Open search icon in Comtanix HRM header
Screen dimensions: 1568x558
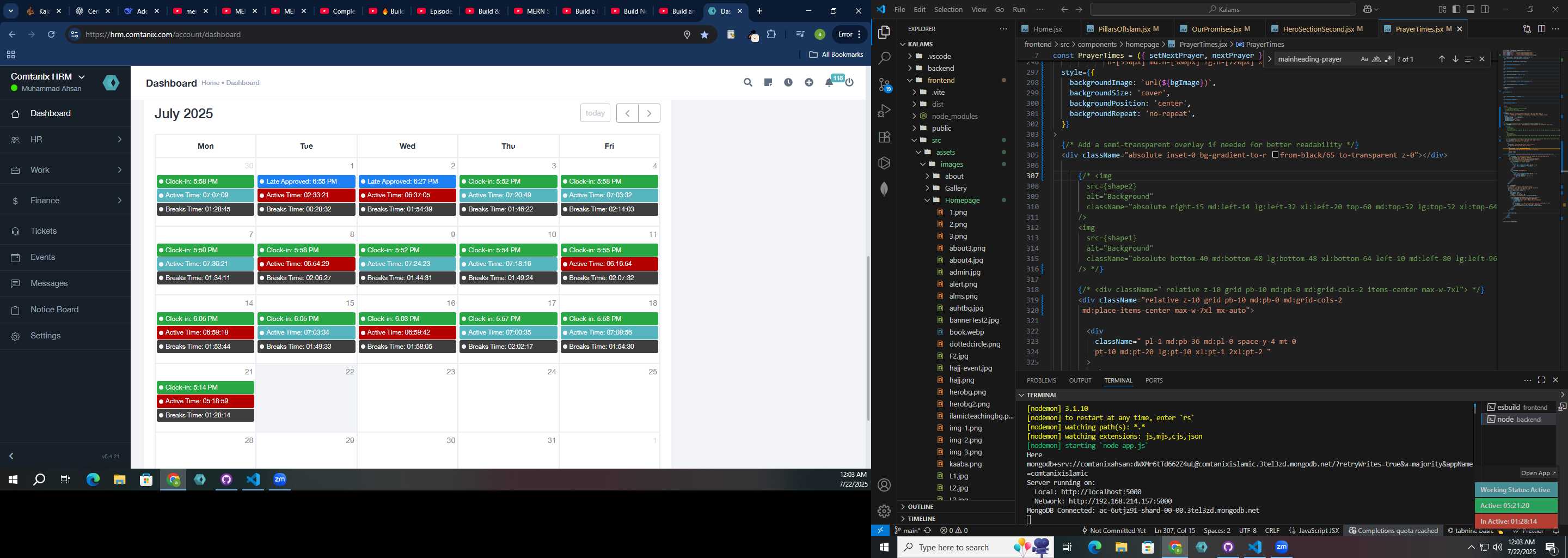(x=748, y=83)
